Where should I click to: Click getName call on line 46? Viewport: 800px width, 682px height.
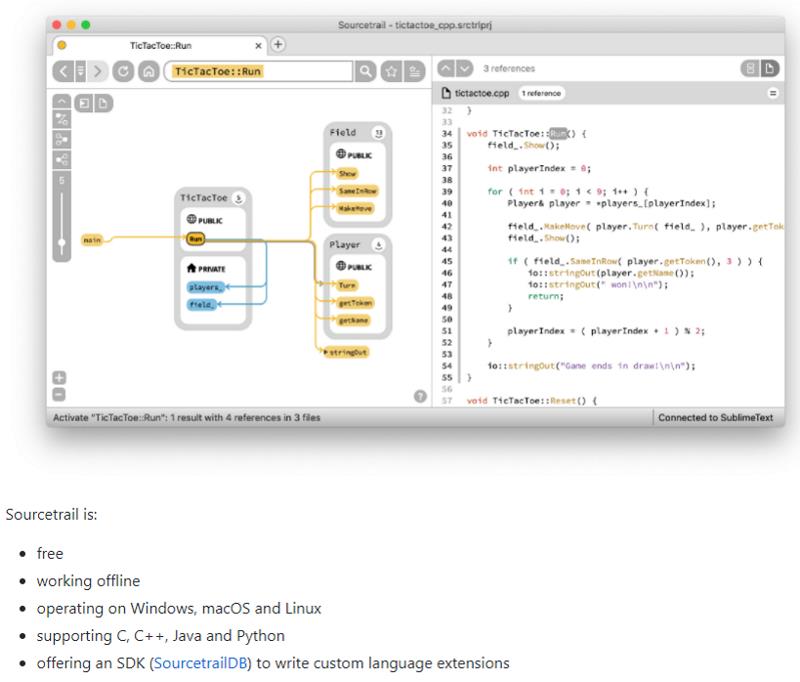point(655,273)
